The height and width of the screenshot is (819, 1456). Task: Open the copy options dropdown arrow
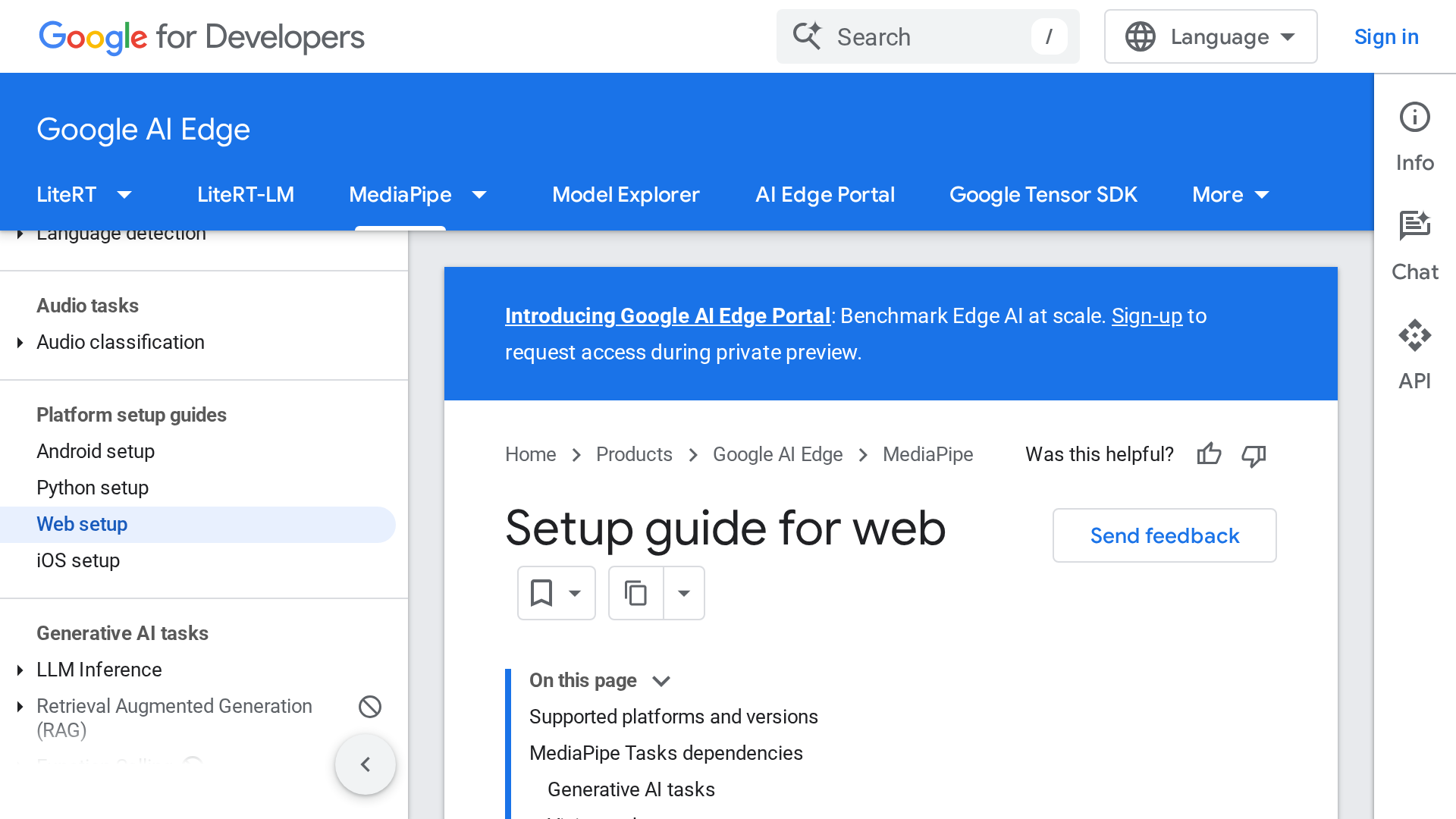coord(684,593)
